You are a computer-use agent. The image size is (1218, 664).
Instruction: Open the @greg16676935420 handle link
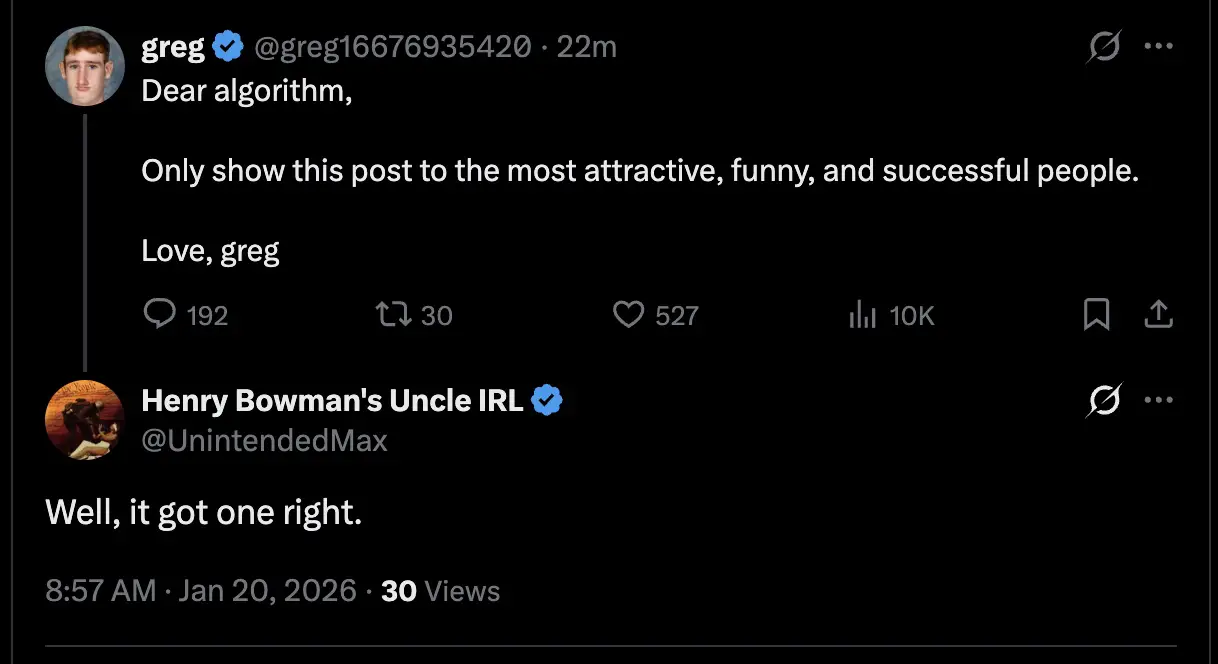tap(393, 46)
